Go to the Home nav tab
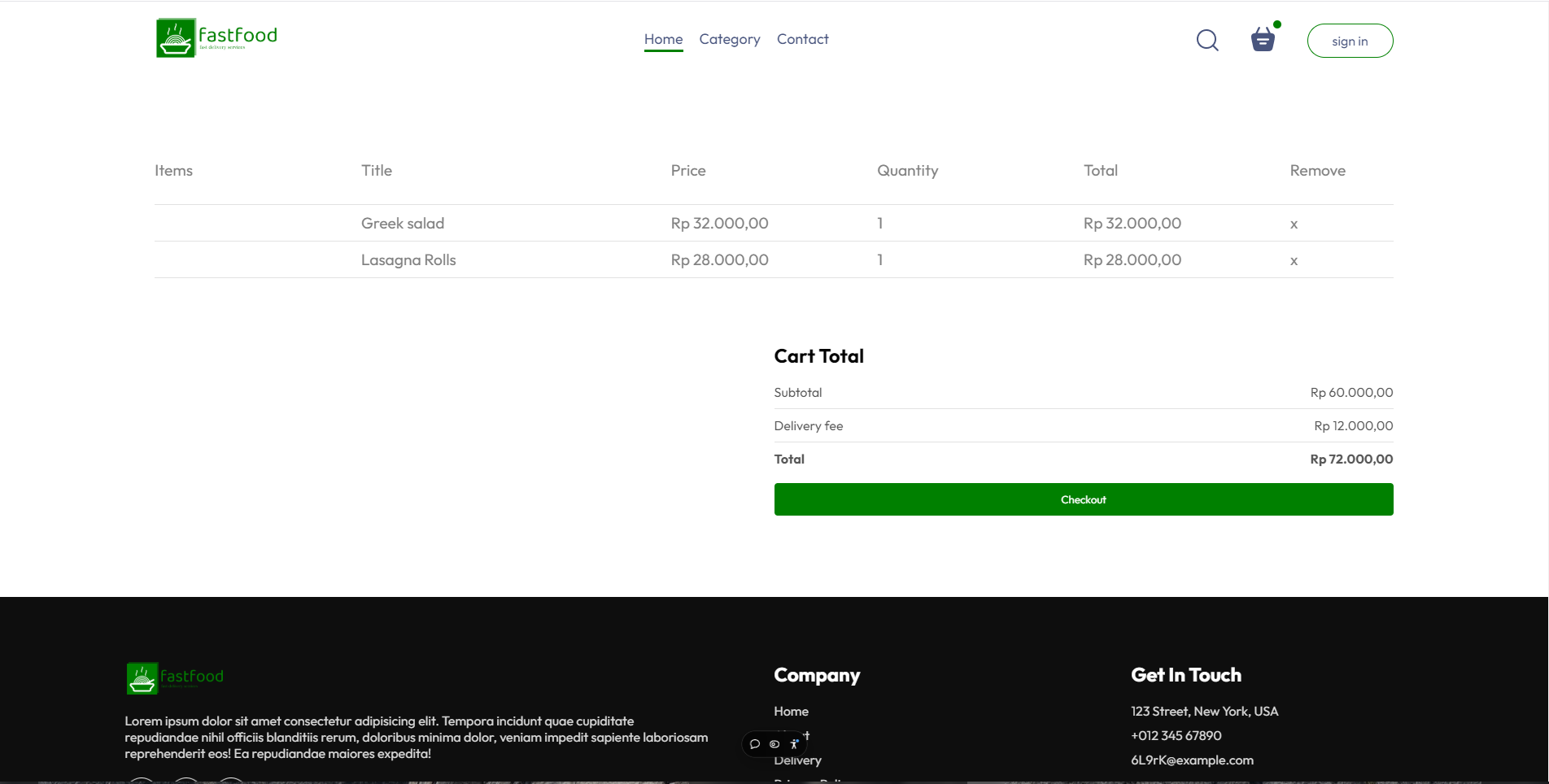Image resolution: width=1549 pixels, height=784 pixels. point(663,39)
